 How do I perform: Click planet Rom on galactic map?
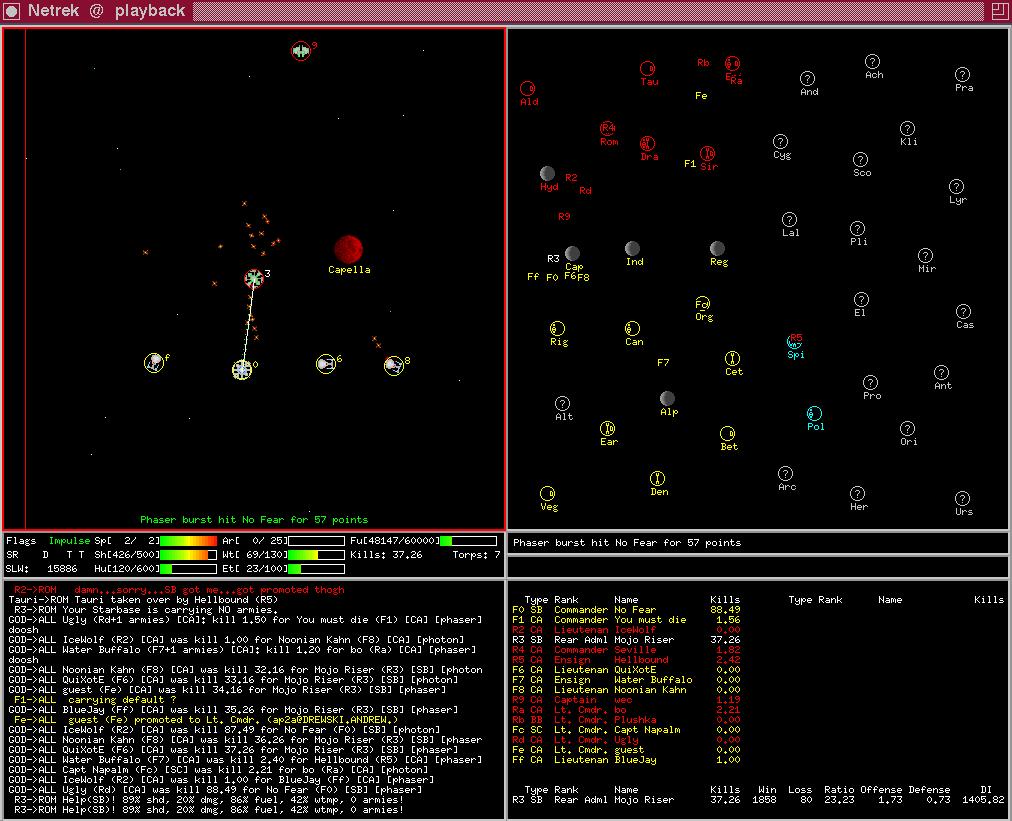[x=607, y=128]
